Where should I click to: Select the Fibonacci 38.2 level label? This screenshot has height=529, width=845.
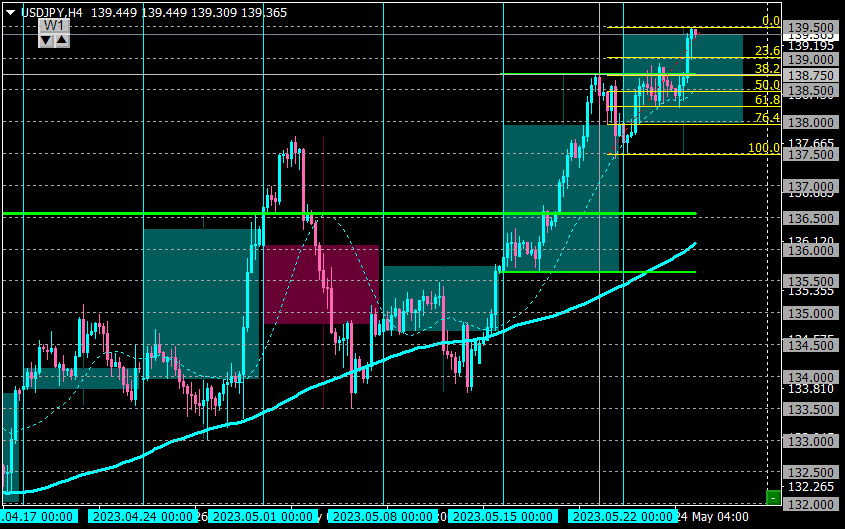pos(767,68)
